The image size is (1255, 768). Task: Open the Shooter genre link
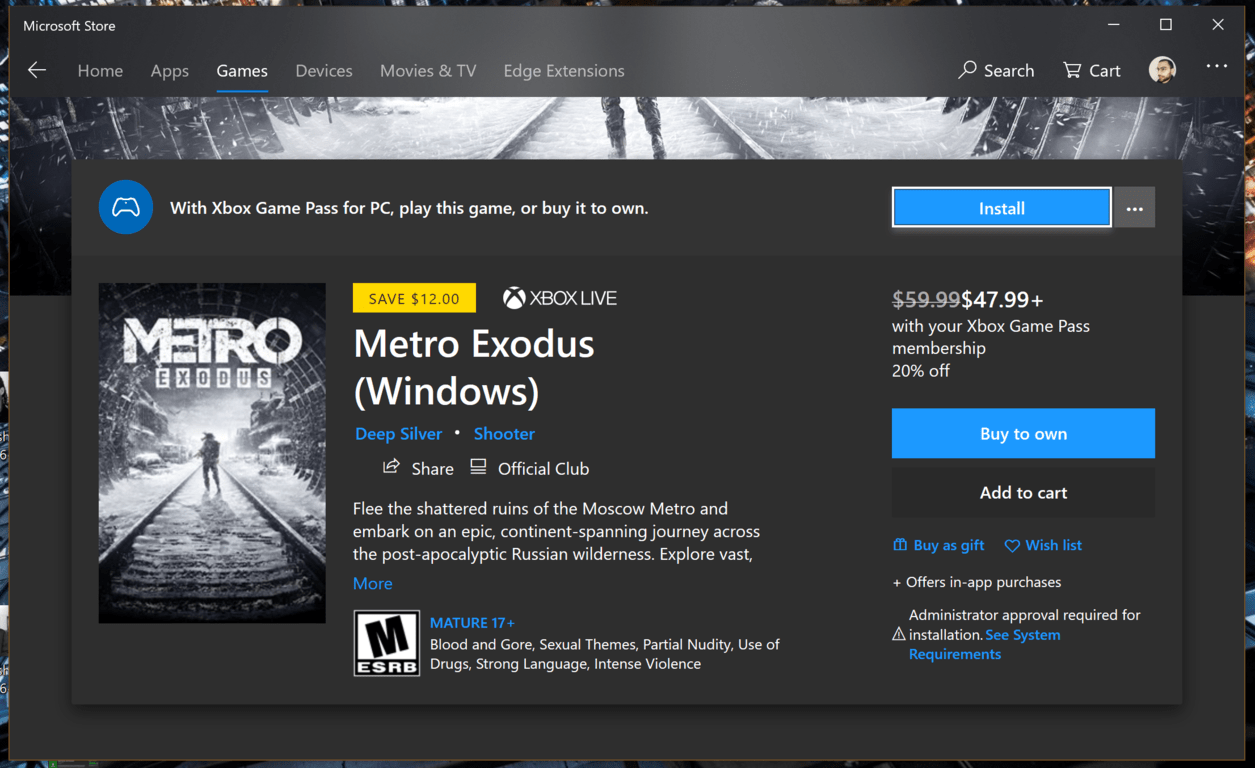click(x=504, y=434)
